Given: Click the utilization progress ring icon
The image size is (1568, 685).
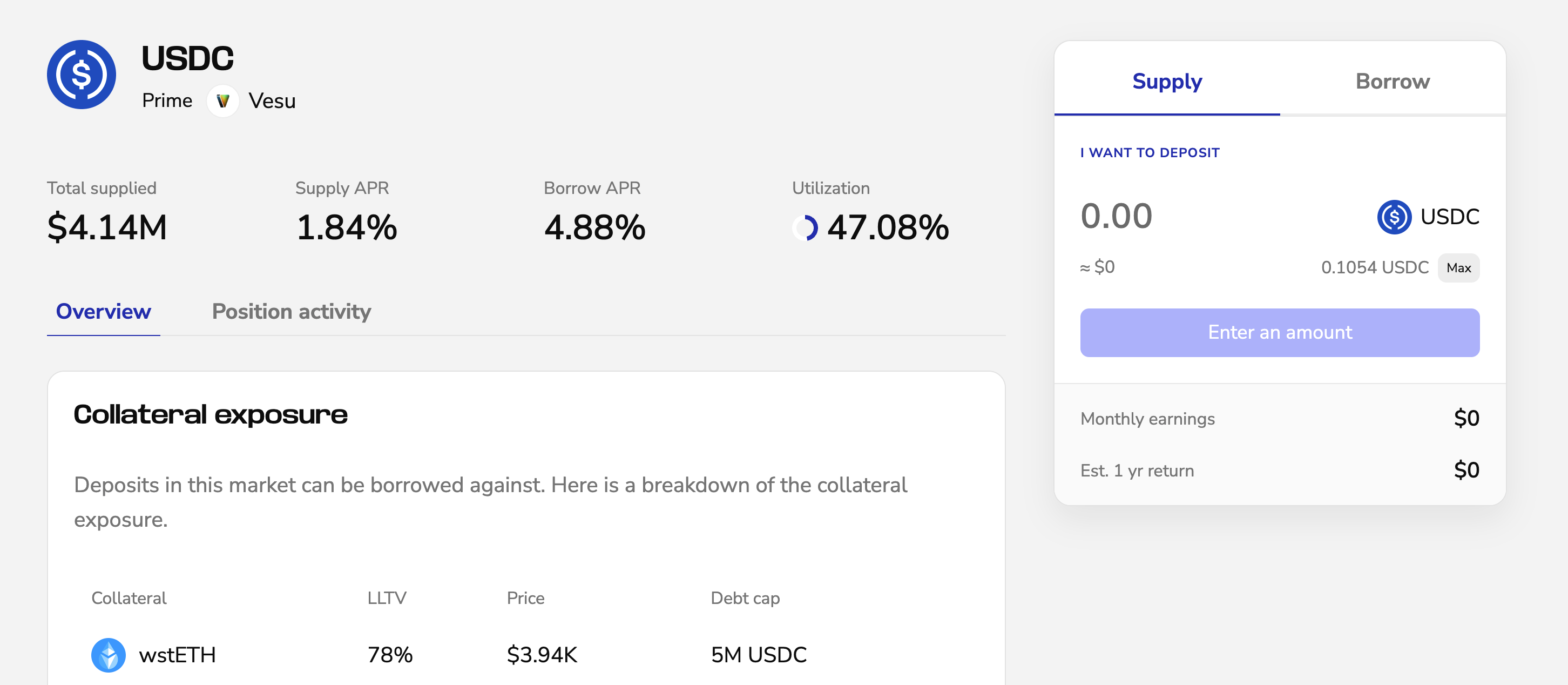Looking at the screenshot, I should 805,228.
